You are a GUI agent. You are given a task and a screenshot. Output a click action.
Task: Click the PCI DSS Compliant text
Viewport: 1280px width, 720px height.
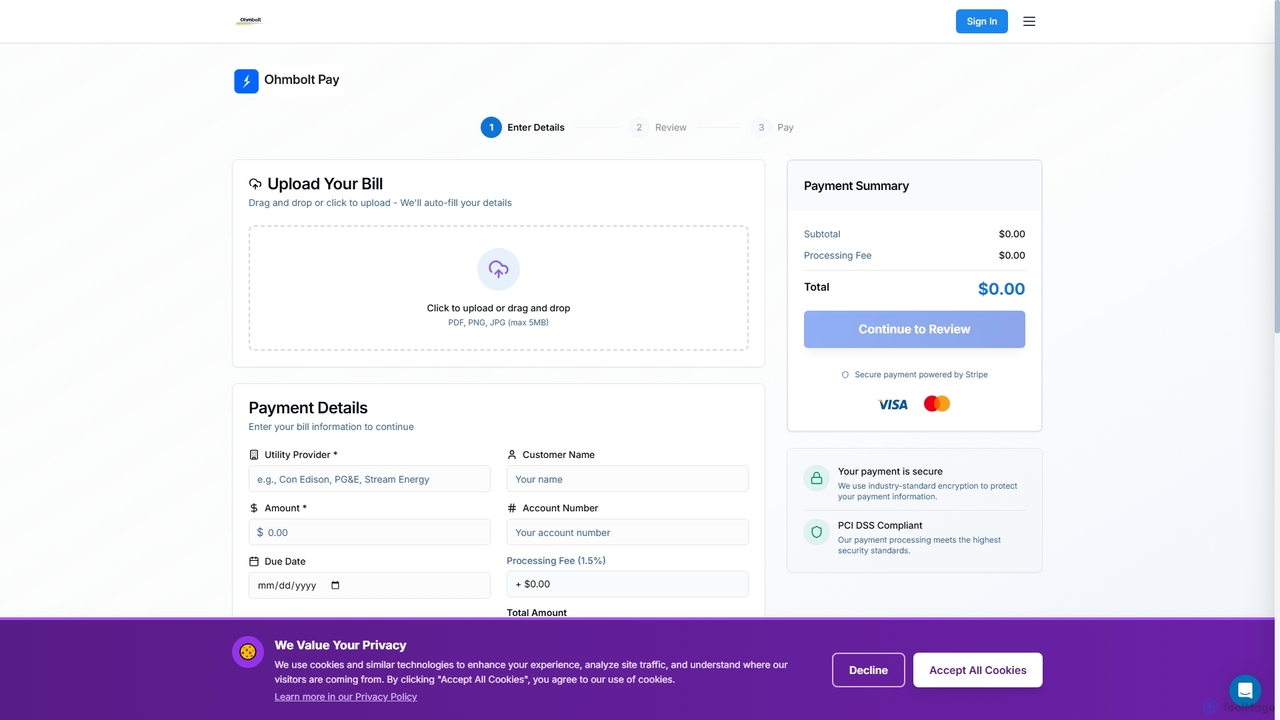point(880,525)
